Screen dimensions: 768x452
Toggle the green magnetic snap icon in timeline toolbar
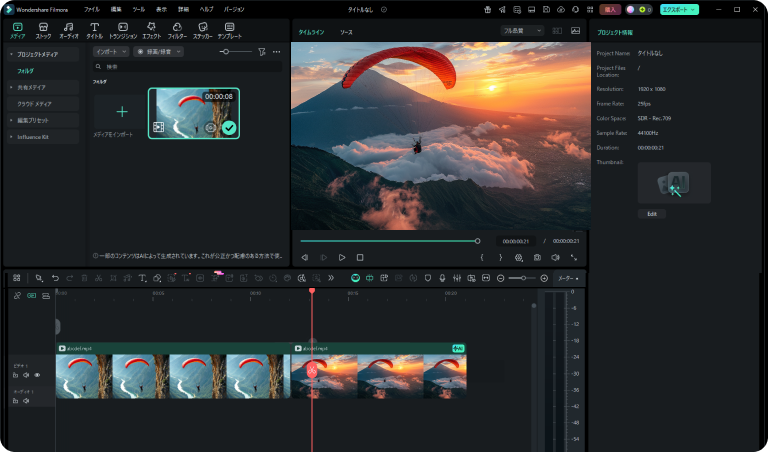369,278
